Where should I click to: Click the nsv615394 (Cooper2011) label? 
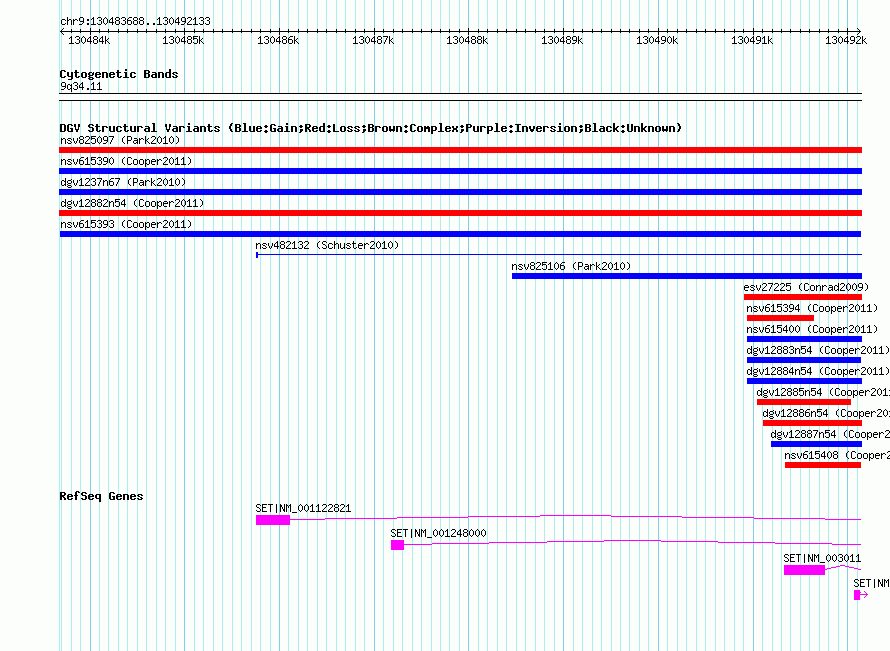pyautogui.click(x=812, y=308)
